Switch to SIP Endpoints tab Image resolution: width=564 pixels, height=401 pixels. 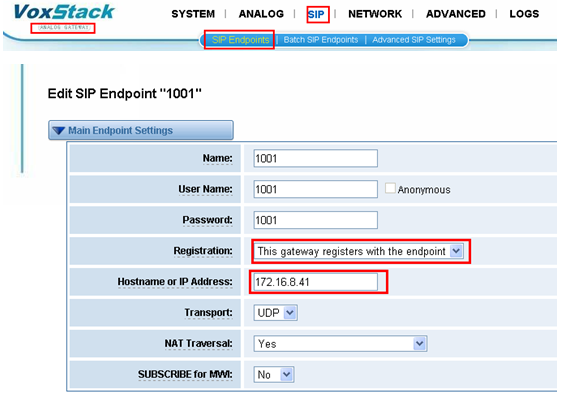[240, 40]
